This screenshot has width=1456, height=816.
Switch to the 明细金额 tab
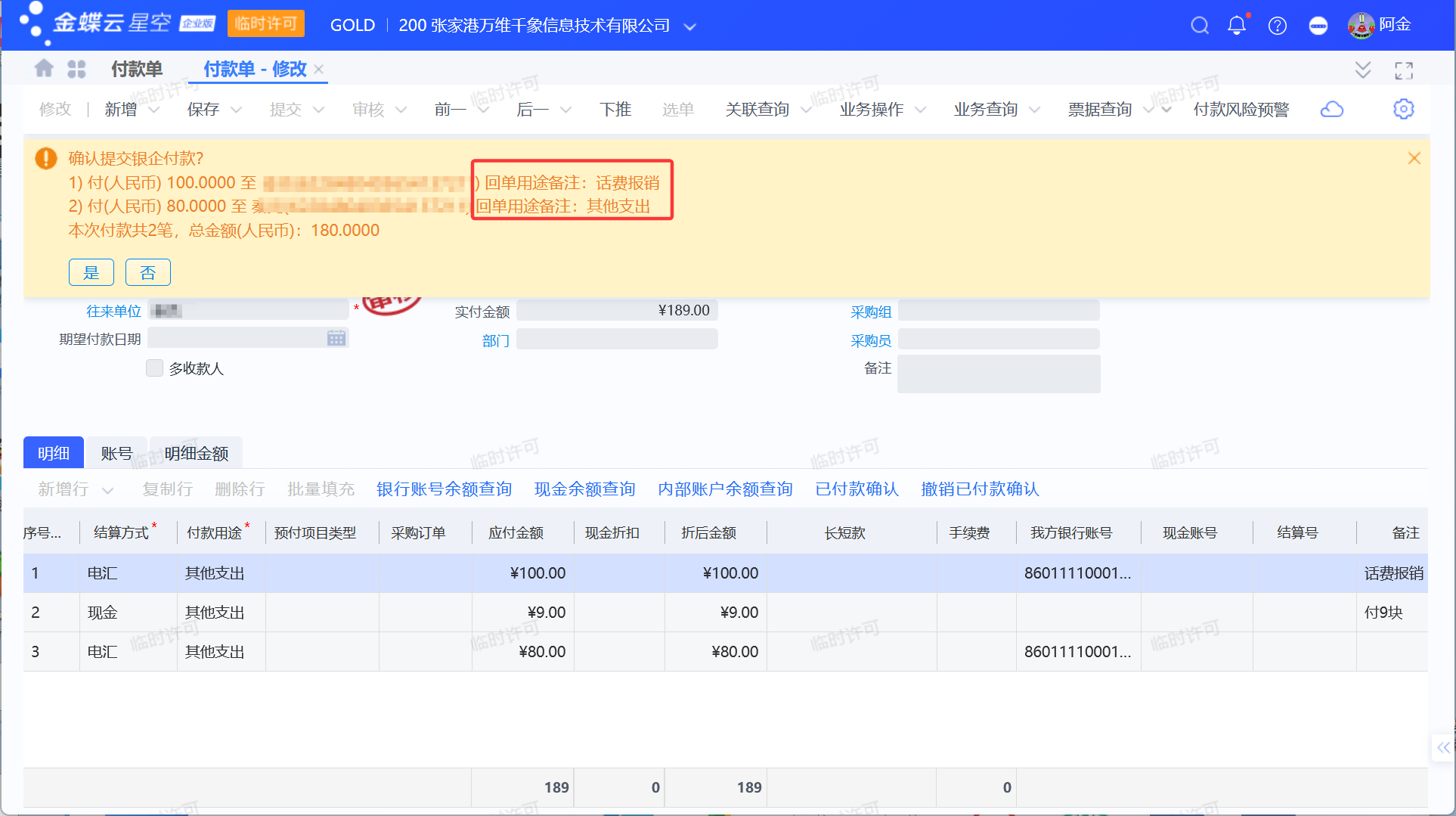tap(196, 453)
